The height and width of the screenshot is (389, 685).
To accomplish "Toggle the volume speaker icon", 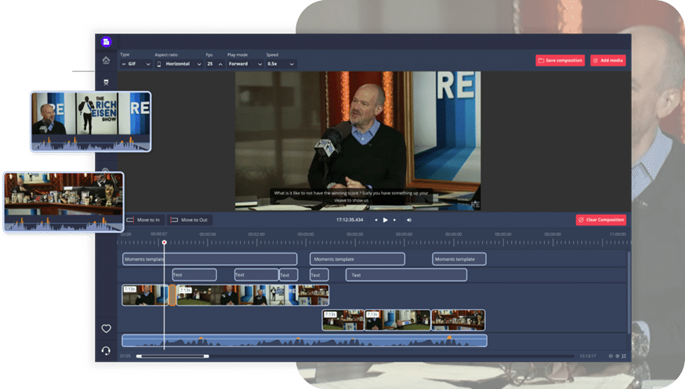I will pos(409,220).
